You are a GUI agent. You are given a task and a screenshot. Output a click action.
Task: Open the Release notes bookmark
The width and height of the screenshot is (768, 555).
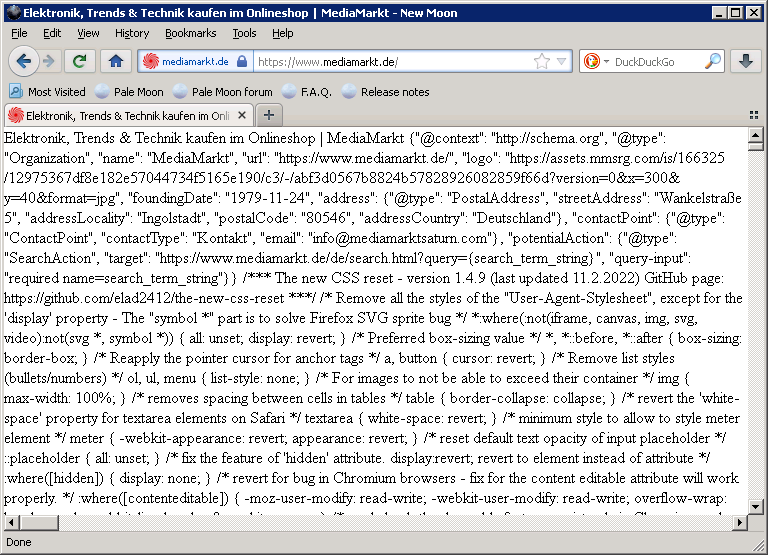pyautogui.click(x=385, y=92)
